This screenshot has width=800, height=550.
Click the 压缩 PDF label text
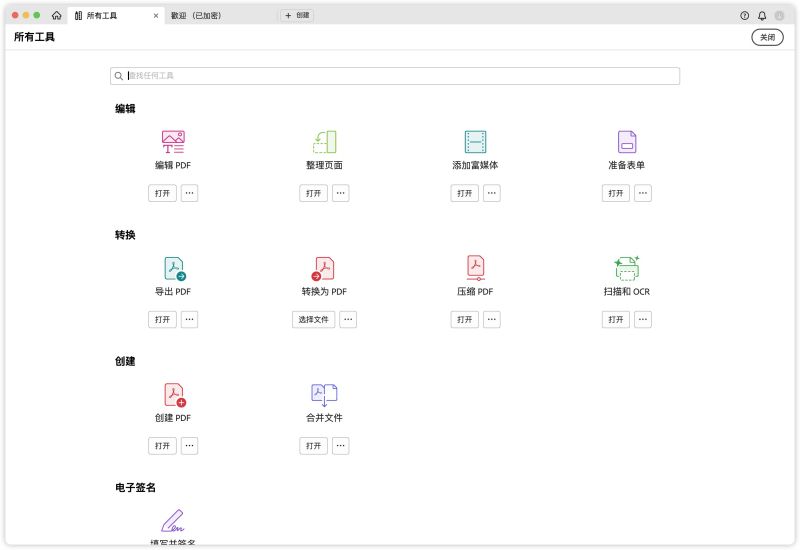click(x=475, y=292)
